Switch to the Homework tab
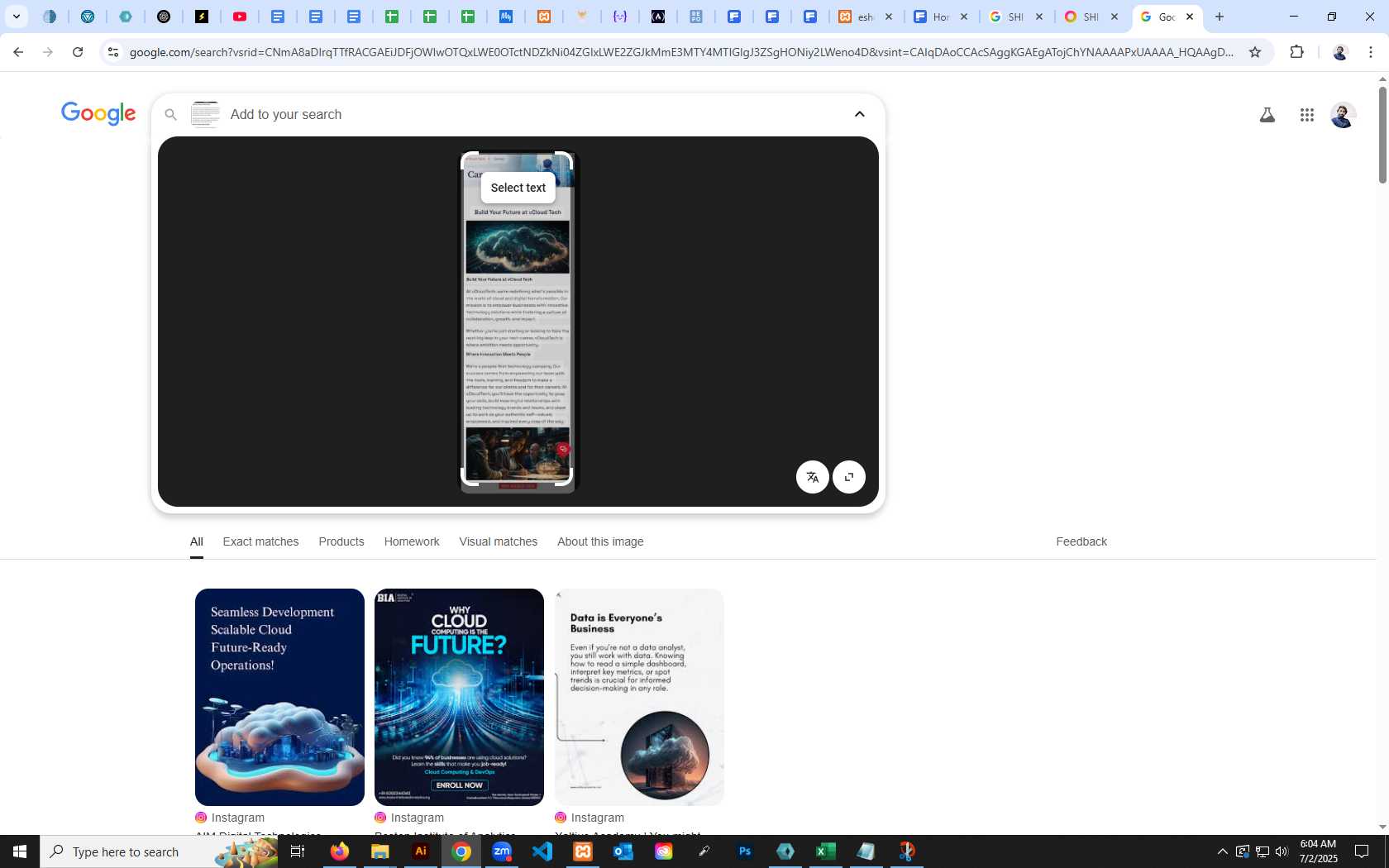Screen dimensions: 1389x868 [x=412, y=541]
